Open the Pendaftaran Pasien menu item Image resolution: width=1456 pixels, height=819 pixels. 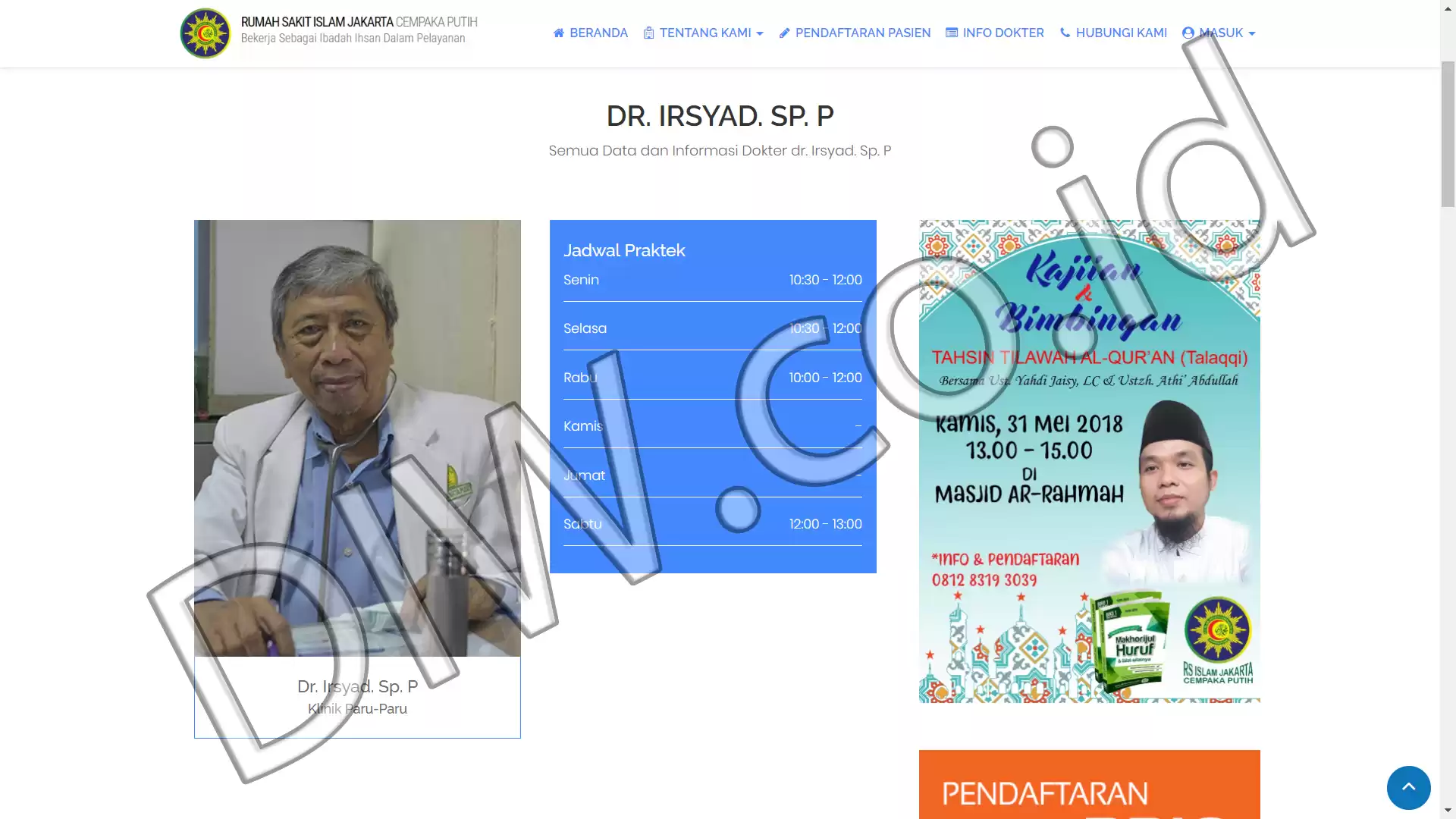coord(855,33)
